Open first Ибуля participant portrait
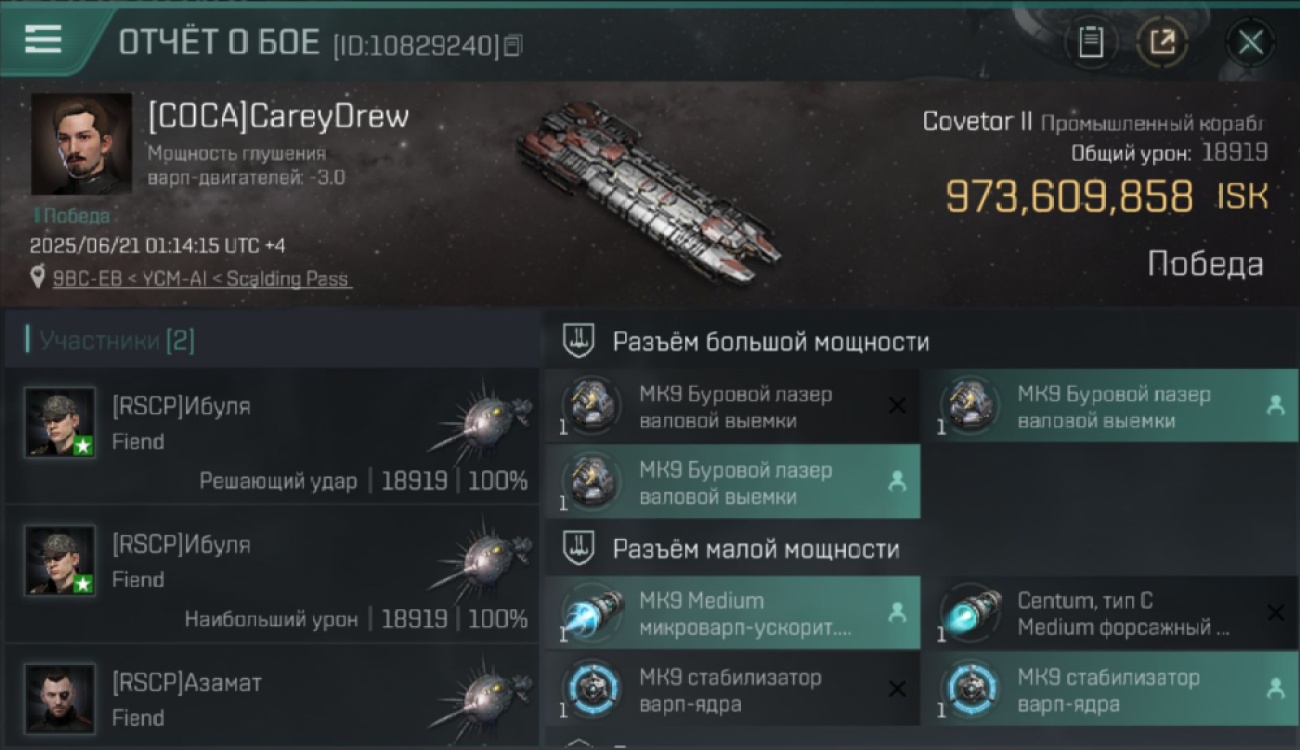Viewport: 1300px width, 750px height. [60, 422]
